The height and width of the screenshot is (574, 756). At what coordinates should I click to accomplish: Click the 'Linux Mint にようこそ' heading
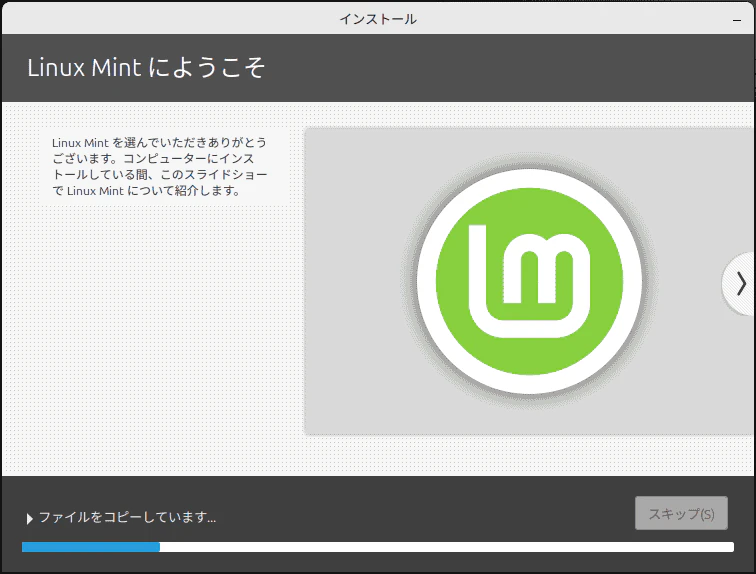coord(146,67)
